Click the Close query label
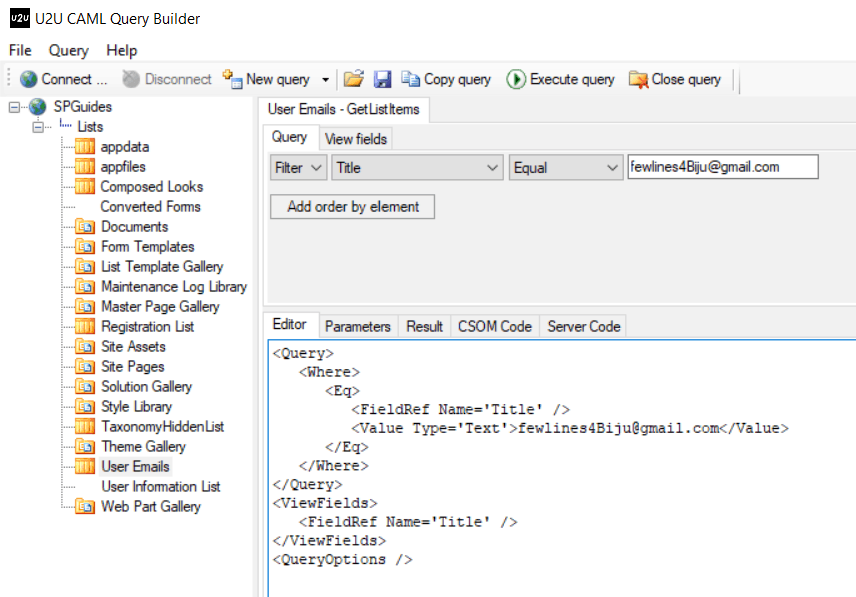 click(x=686, y=79)
